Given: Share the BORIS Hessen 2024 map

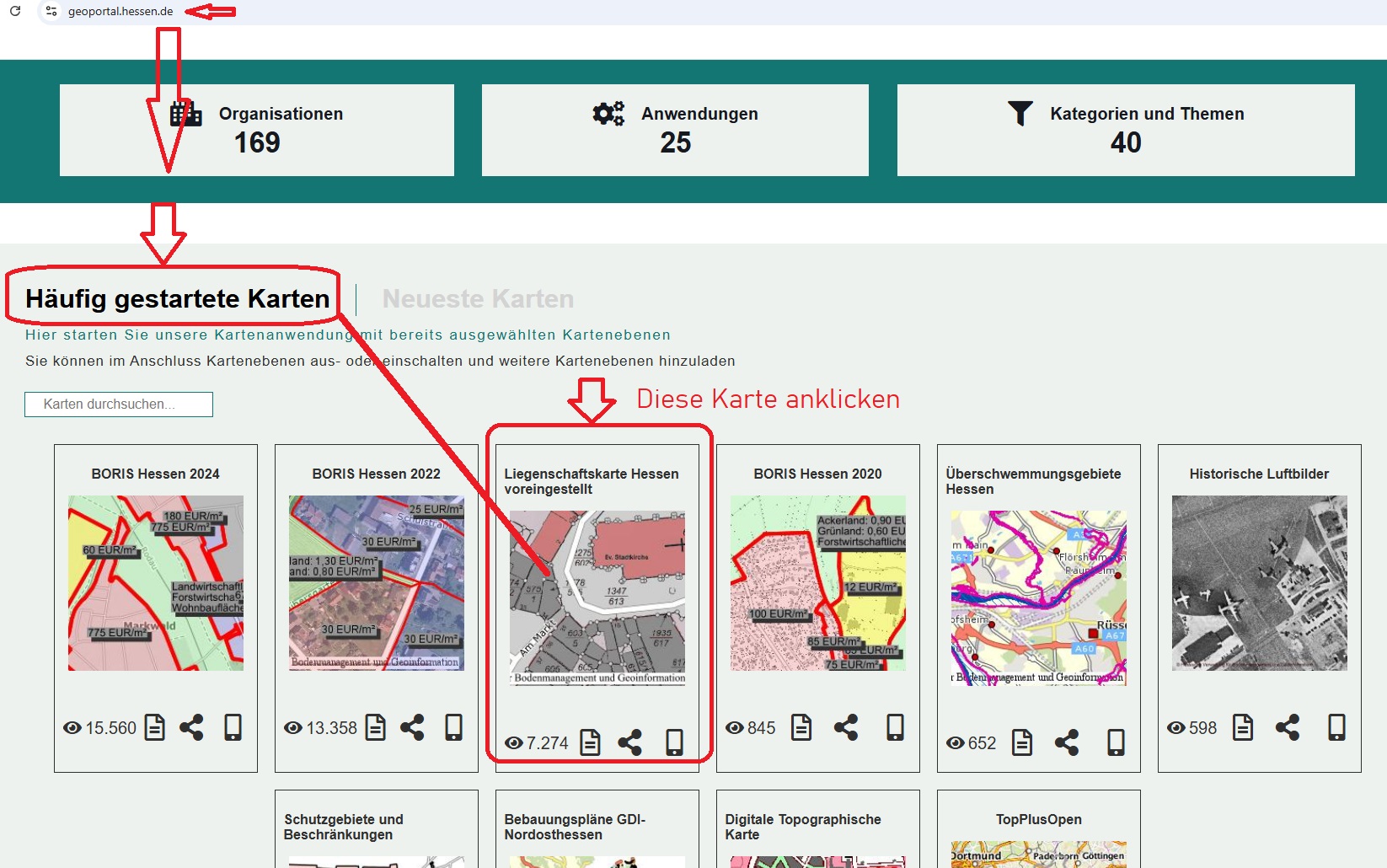Looking at the screenshot, I should point(191,727).
